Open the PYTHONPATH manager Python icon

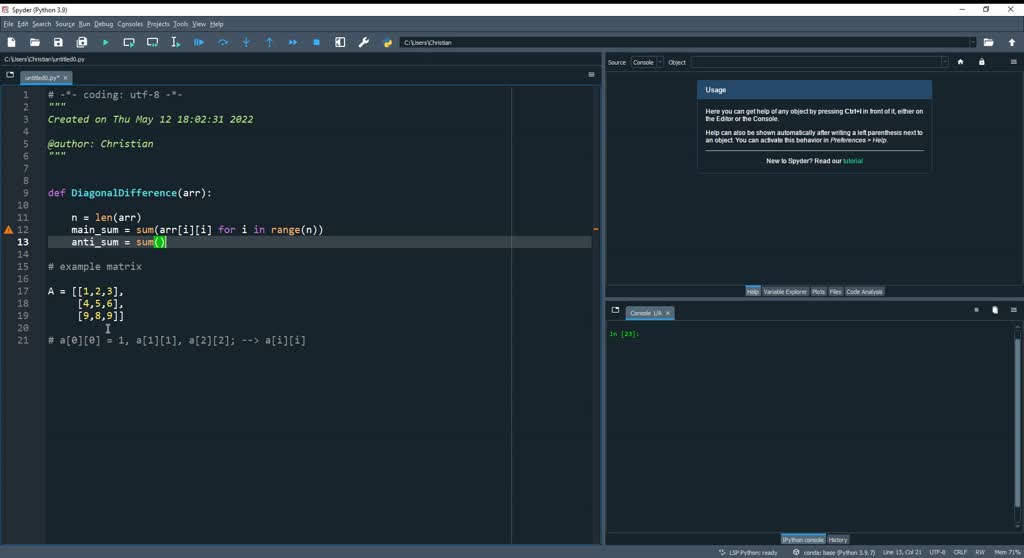388,43
